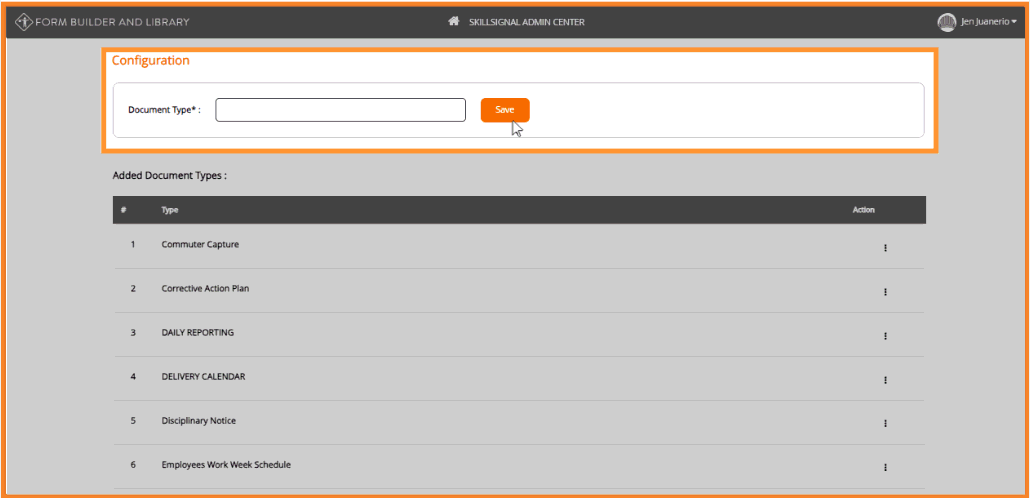This screenshot has width=1030, height=498.
Task: Click Jen Juanerio's avatar picture
Action: tap(947, 22)
